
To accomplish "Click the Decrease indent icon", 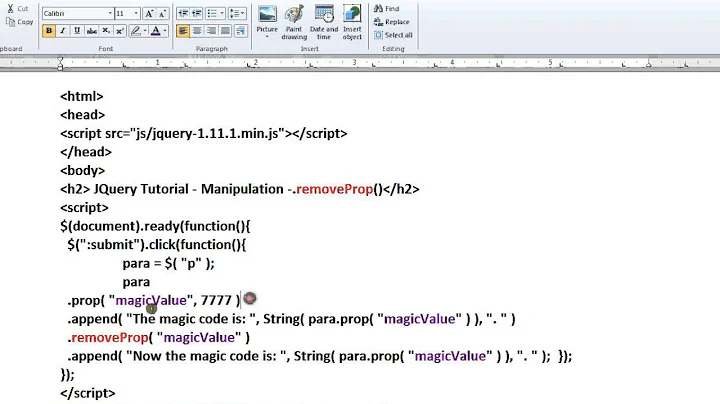I will [x=183, y=13].
